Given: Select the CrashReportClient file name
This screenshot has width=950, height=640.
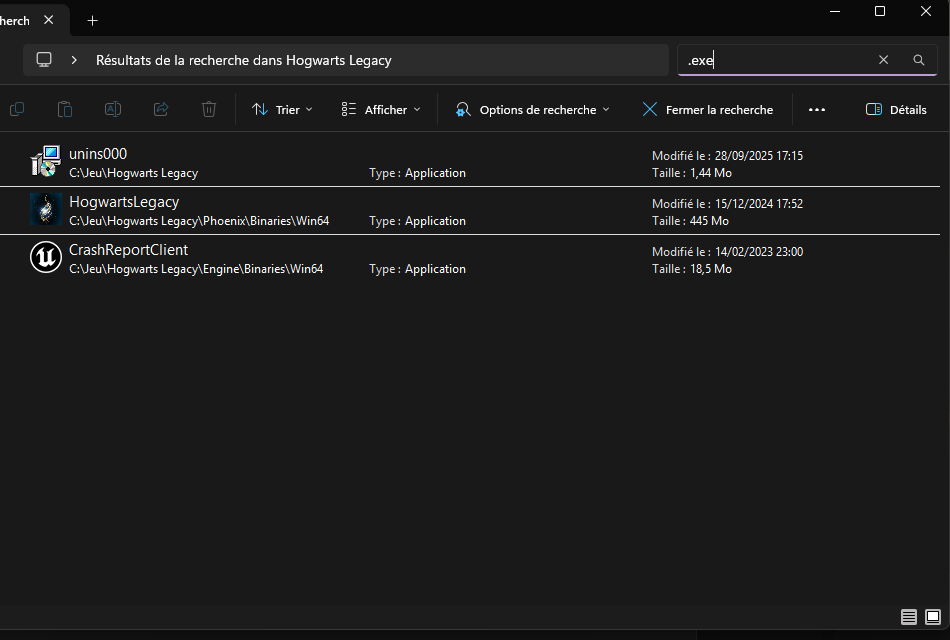Looking at the screenshot, I should click(128, 250).
